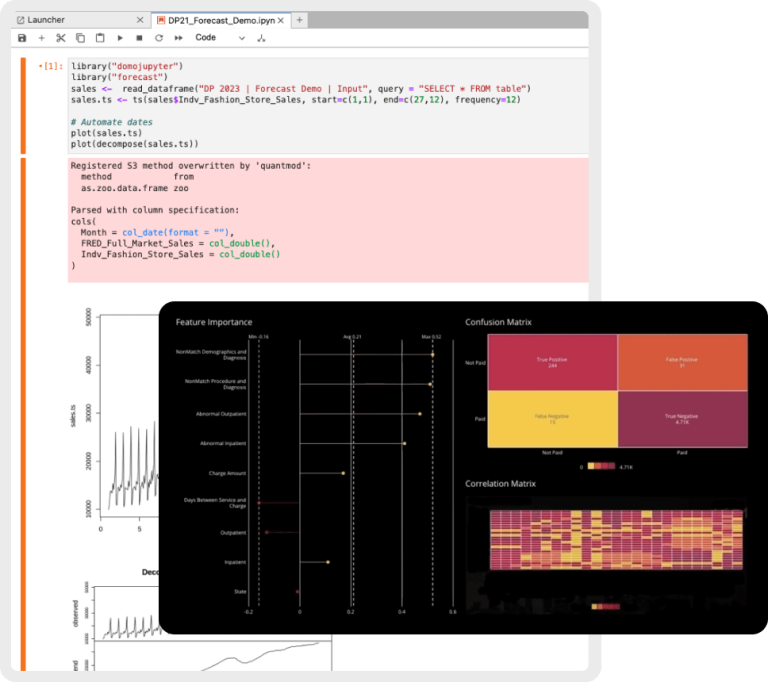This screenshot has width=768, height=682.
Task: Click the git branch icon in the toolbar
Action: pyautogui.click(x=261, y=38)
